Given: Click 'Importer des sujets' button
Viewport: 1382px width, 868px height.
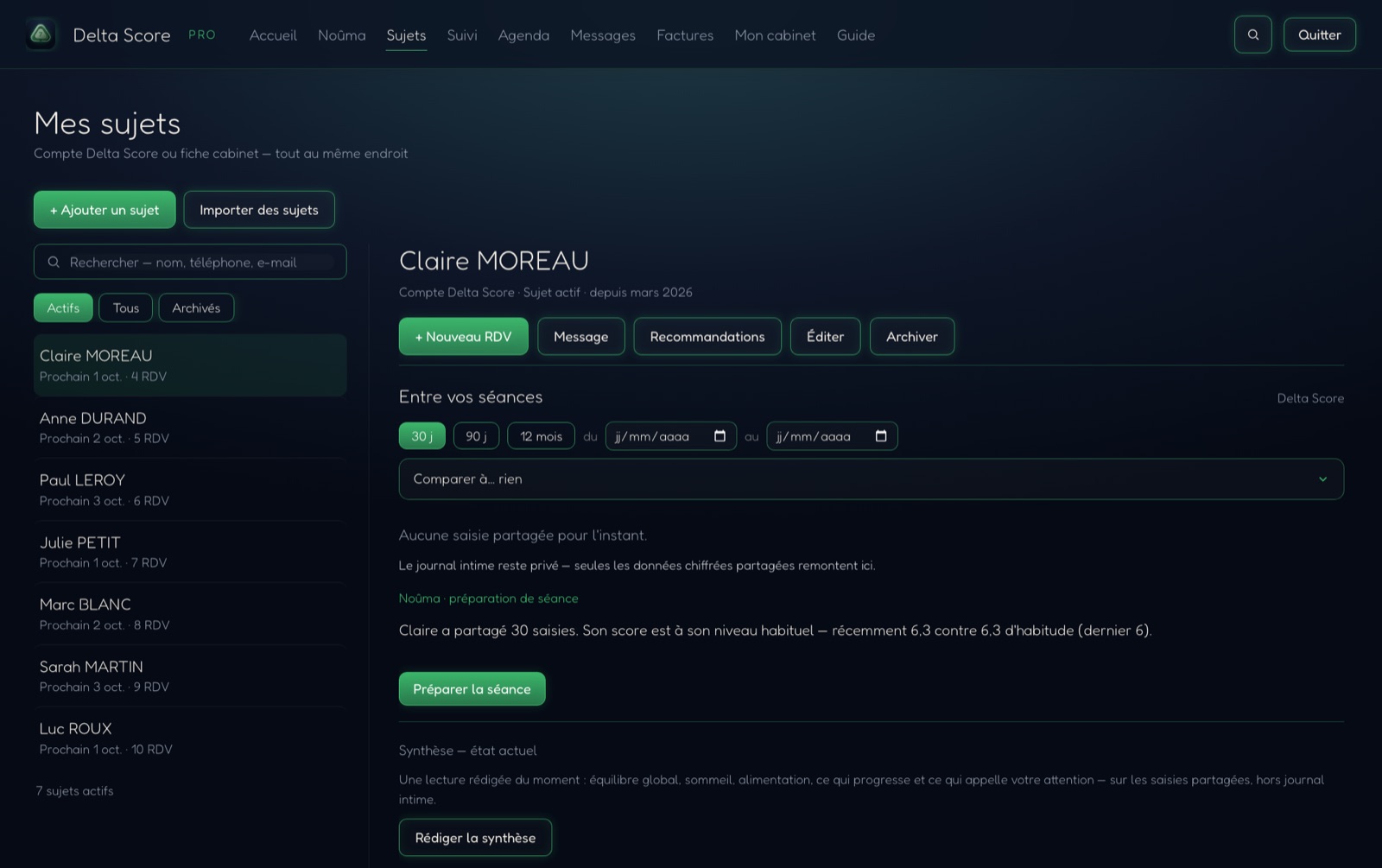Looking at the screenshot, I should point(259,210).
